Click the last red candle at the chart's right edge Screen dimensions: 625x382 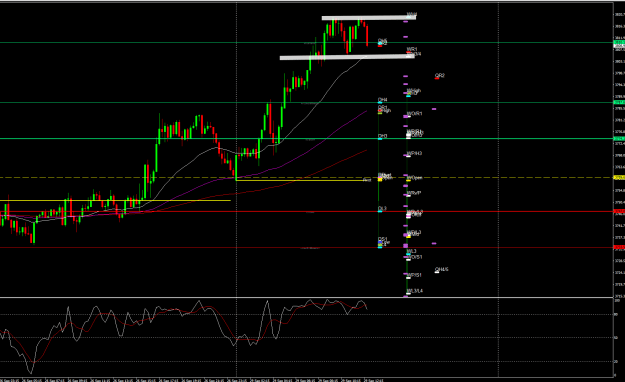tap(367, 36)
